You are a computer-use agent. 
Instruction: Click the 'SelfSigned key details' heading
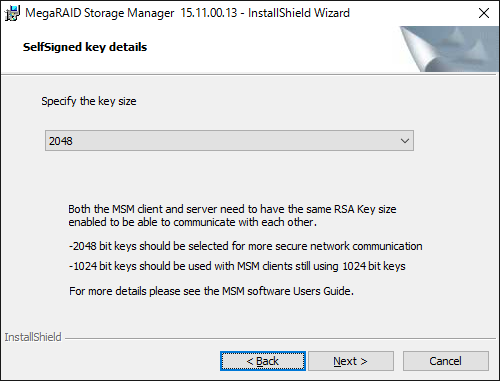pyautogui.click(x=85, y=47)
